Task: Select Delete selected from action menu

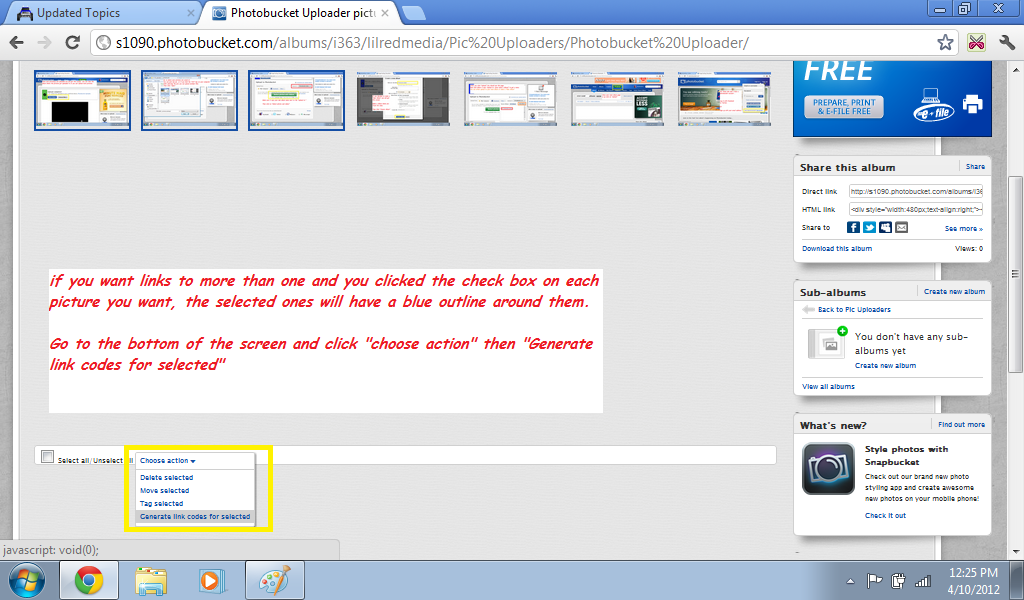Action: (165, 479)
